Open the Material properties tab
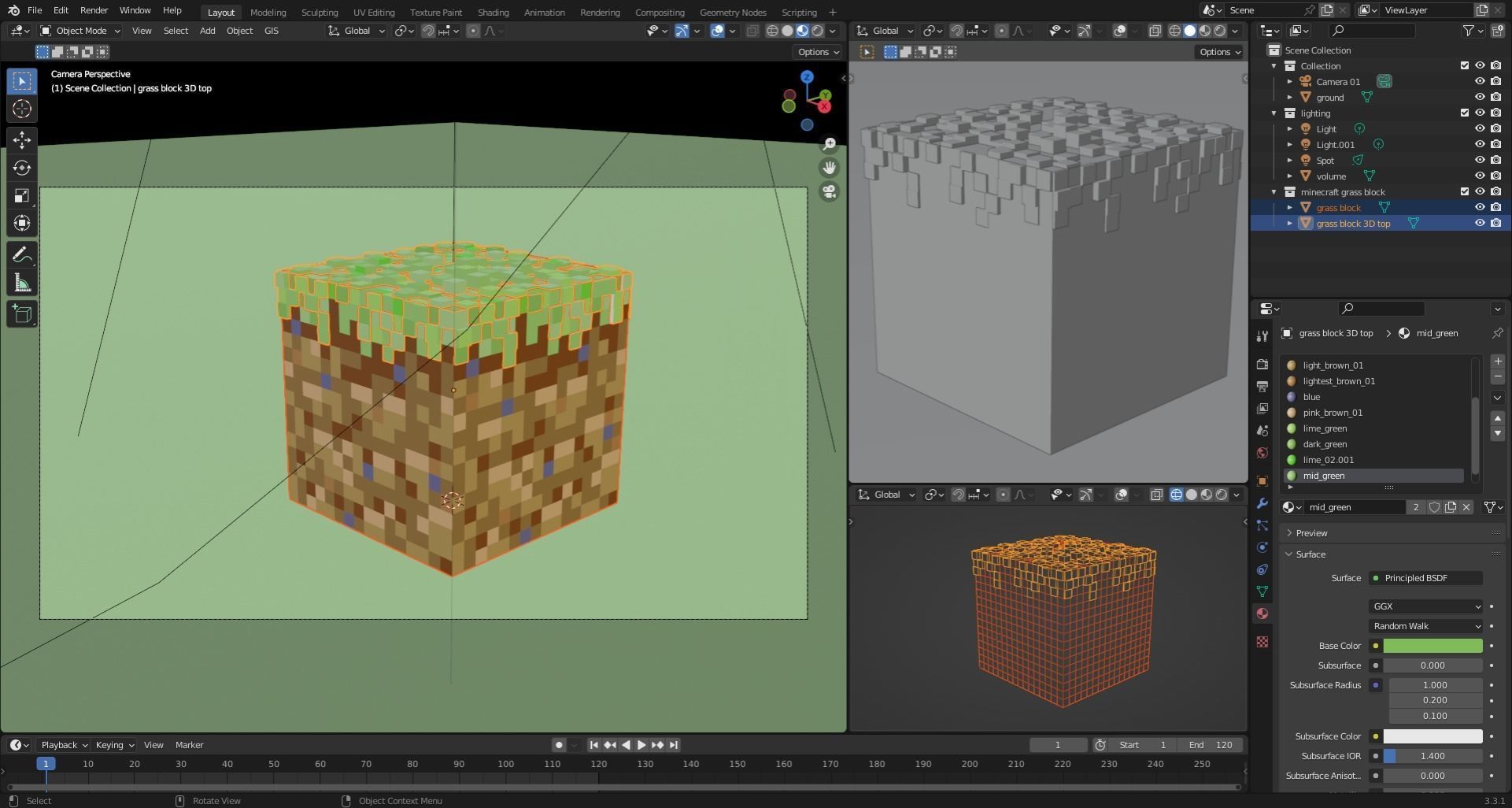The width and height of the screenshot is (1512, 808). tap(1262, 613)
